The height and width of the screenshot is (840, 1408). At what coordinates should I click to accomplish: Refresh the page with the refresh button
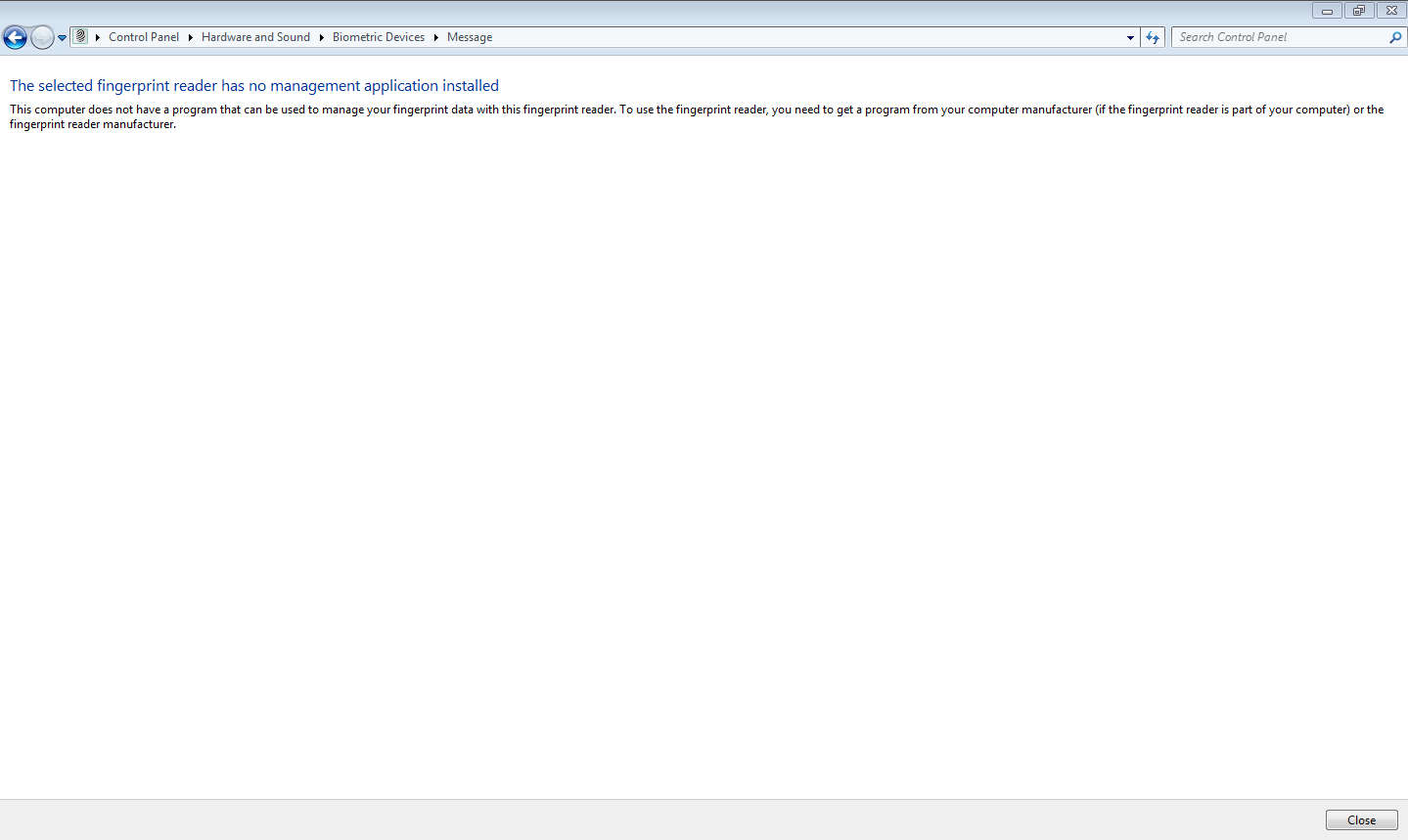(x=1153, y=37)
